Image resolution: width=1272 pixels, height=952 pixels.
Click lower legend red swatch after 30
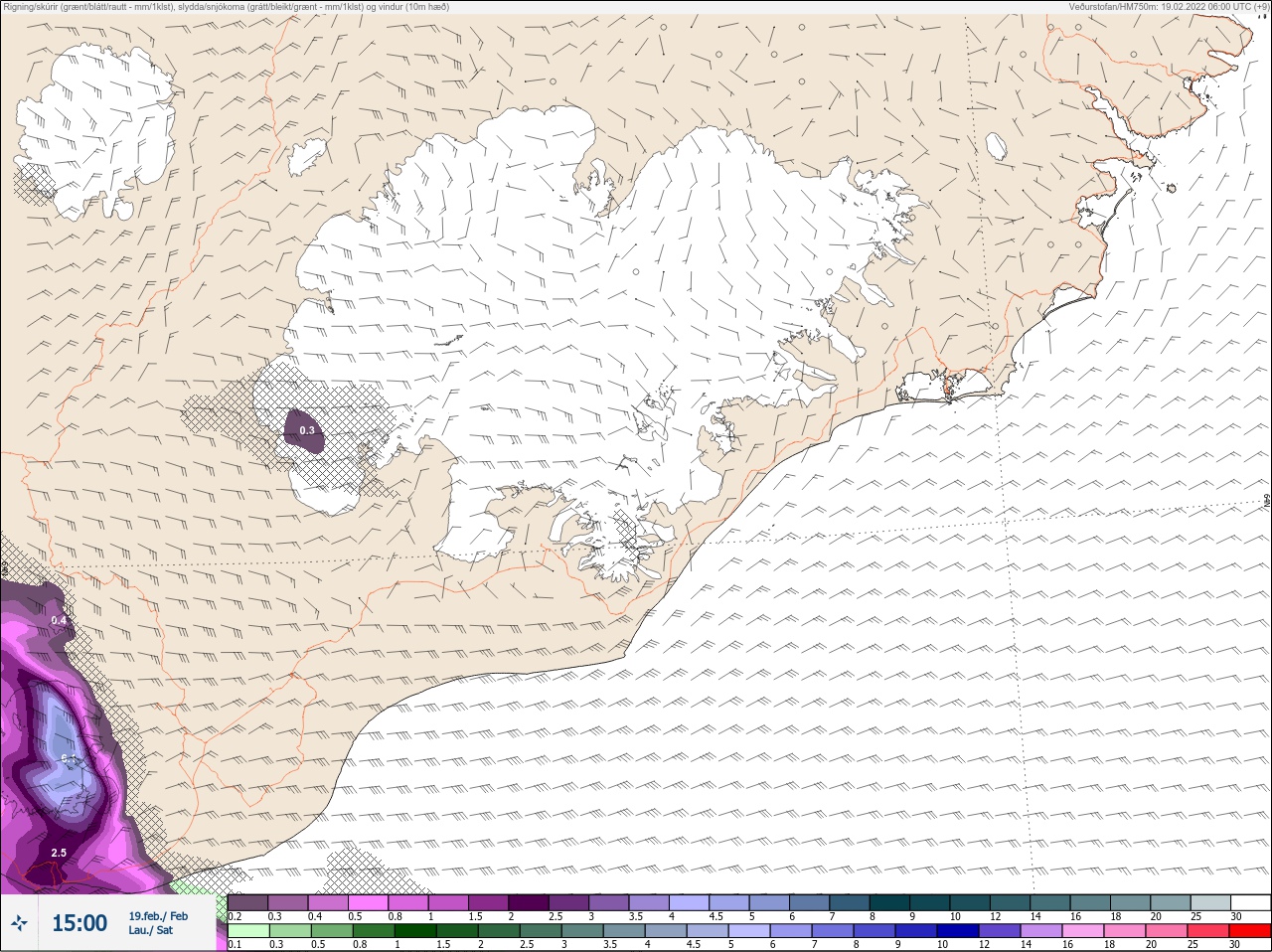[1250, 931]
